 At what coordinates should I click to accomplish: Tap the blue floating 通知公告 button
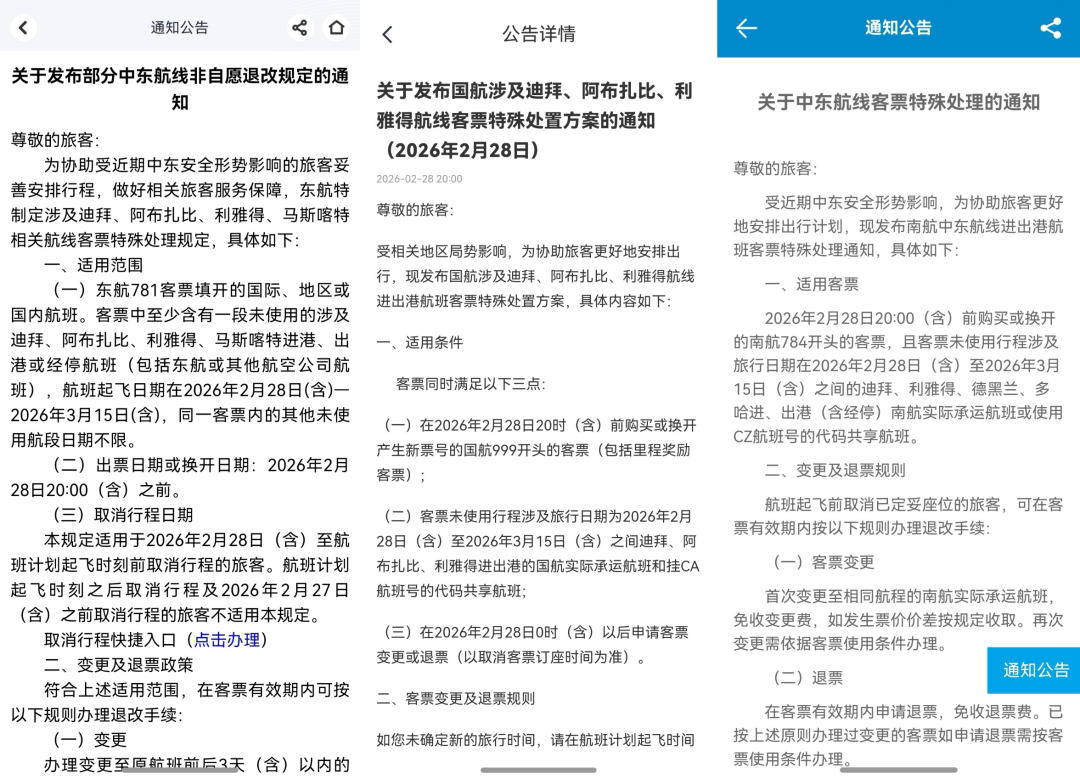[x=1035, y=670]
